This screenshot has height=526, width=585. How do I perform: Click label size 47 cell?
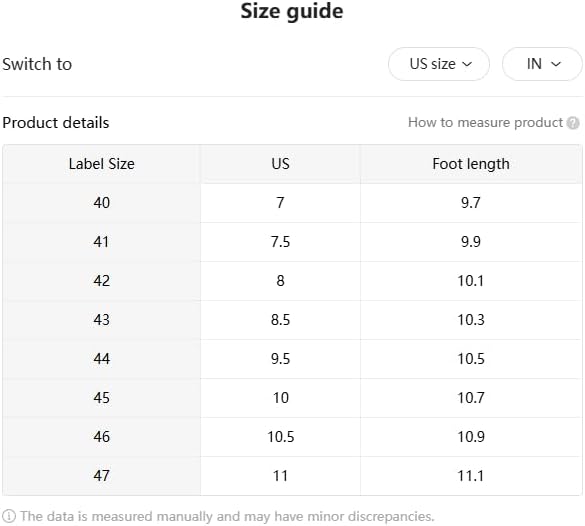pyautogui.click(x=101, y=476)
